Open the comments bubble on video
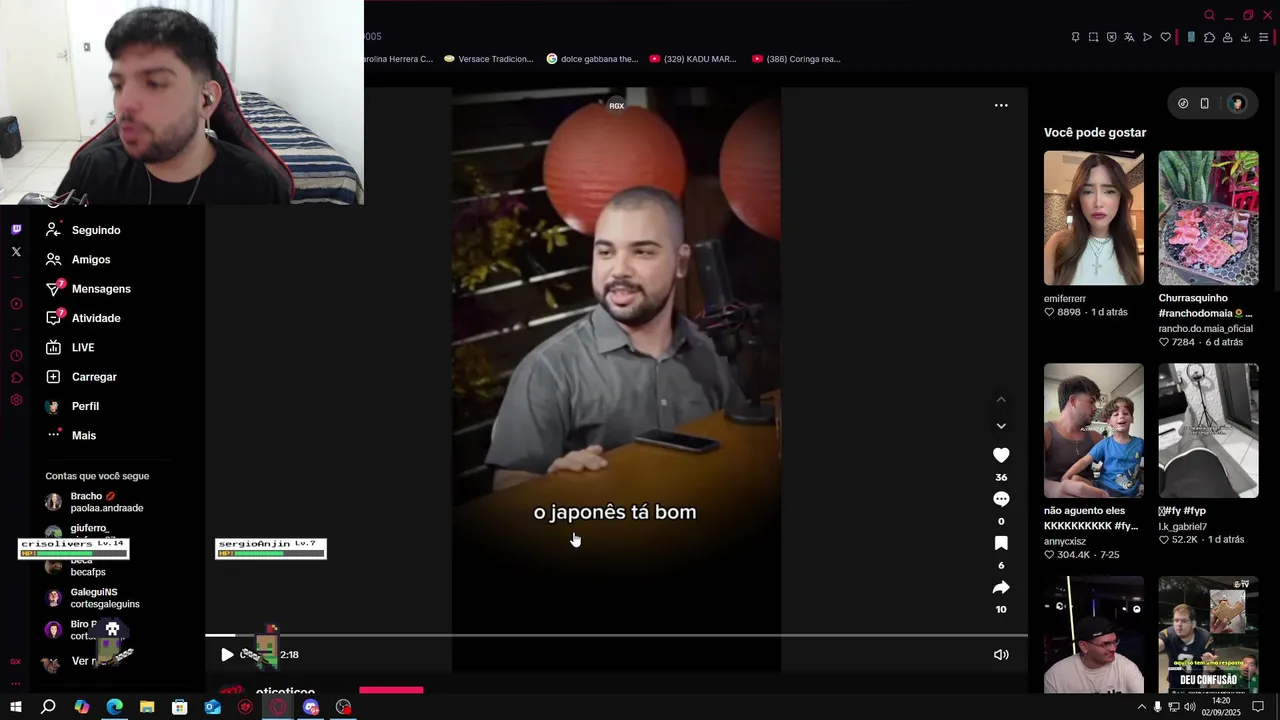 point(1001,499)
